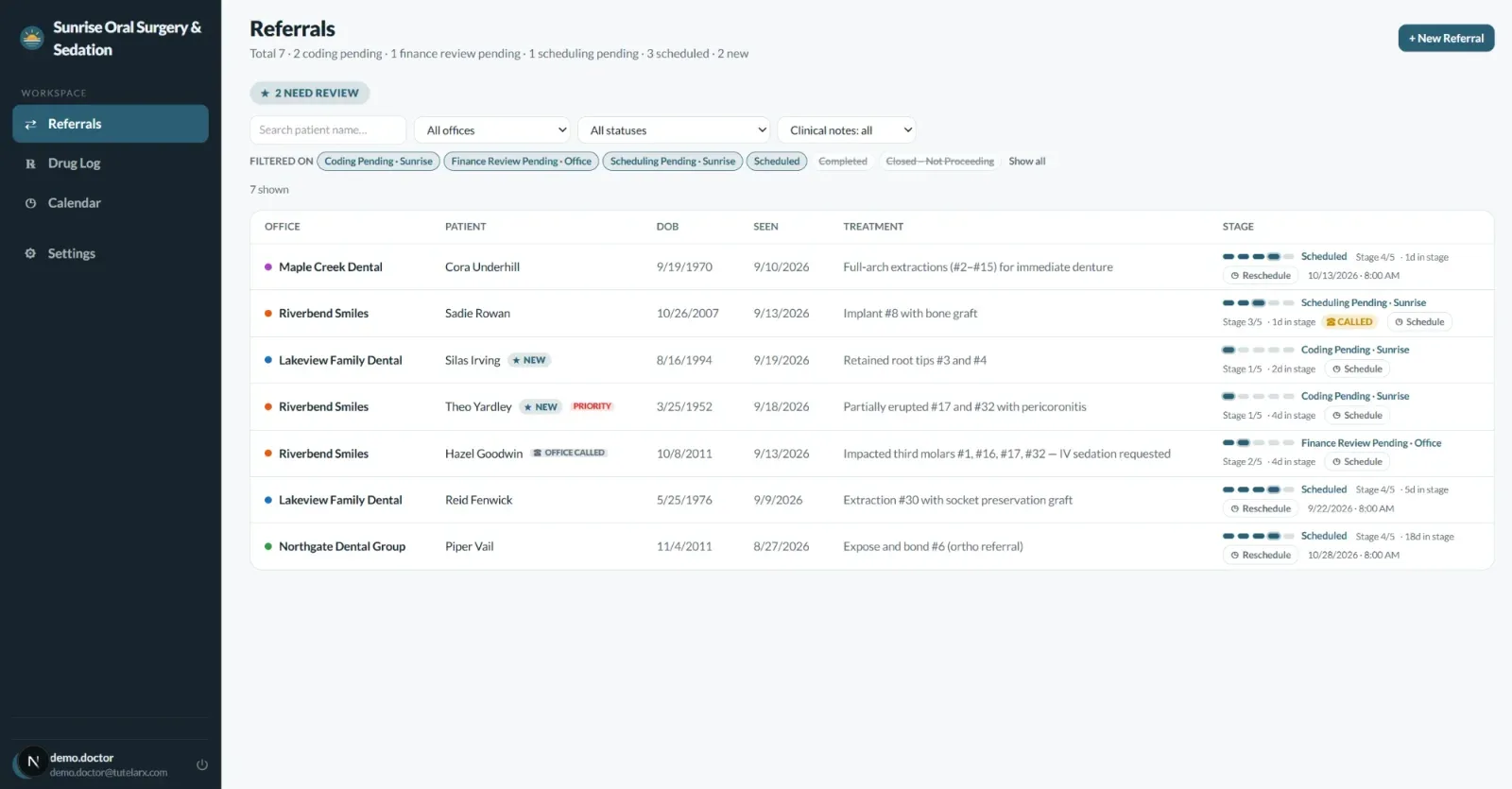1512x789 pixels.
Task: Open the Referrals sidebar item
Action: click(111, 124)
